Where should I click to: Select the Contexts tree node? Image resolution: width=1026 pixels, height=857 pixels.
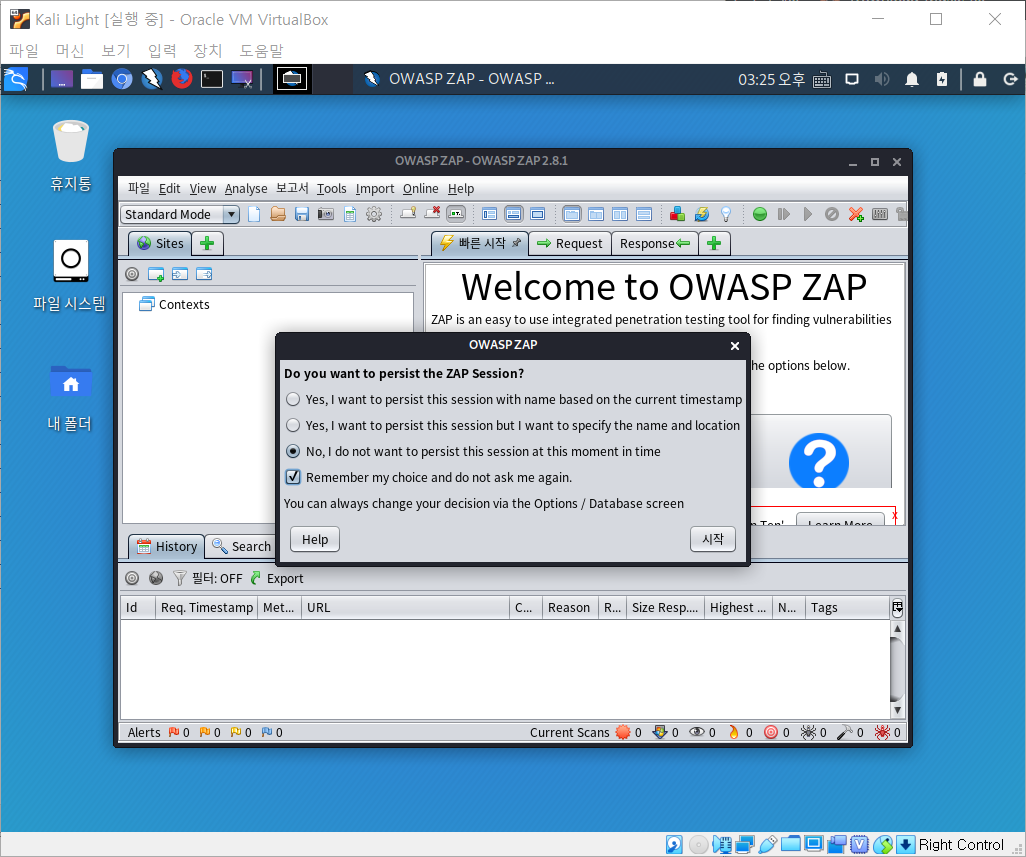click(x=175, y=304)
